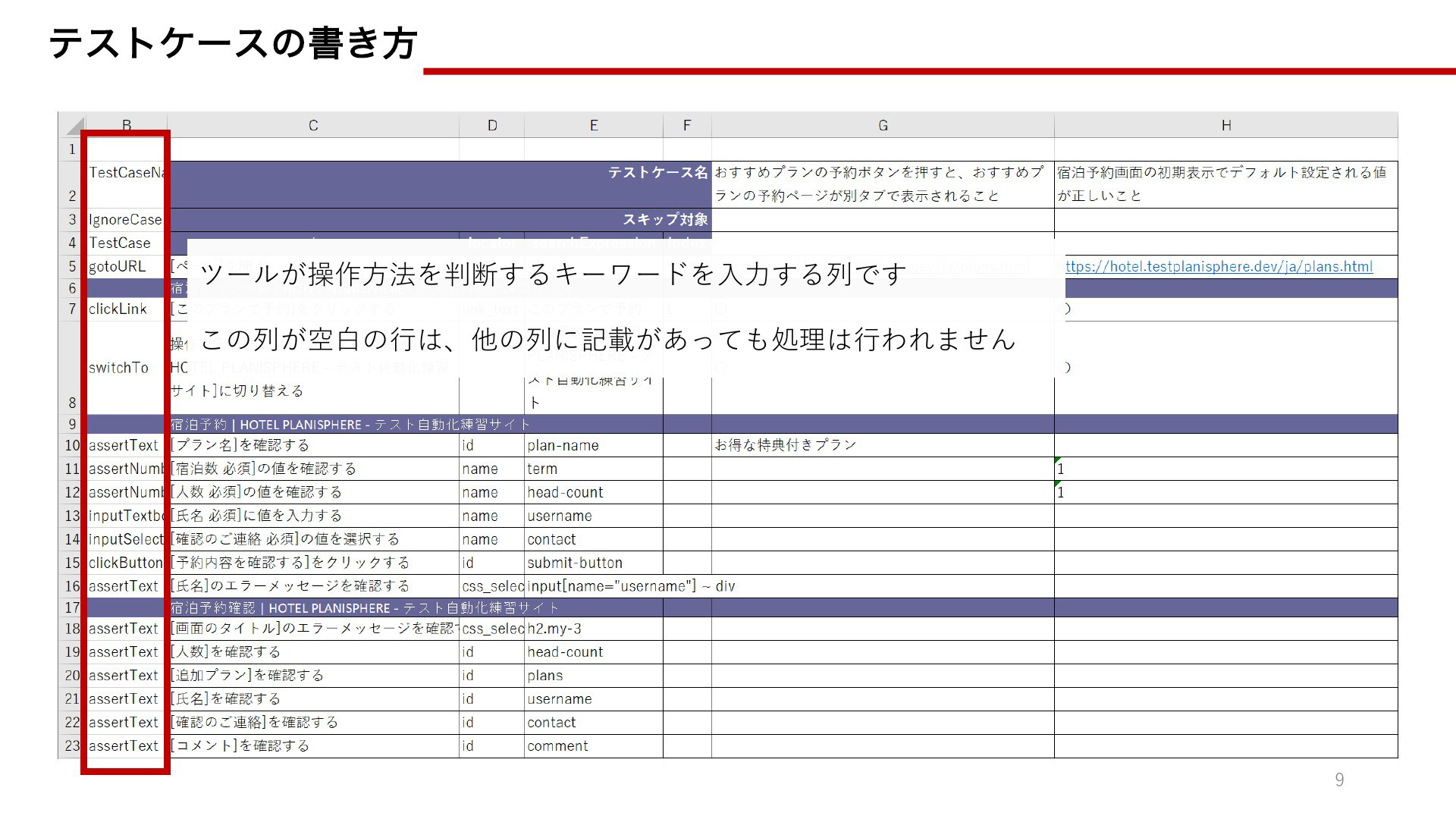This screenshot has width=1456, height=819.
Task: Select column E header
Action: click(594, 126)
